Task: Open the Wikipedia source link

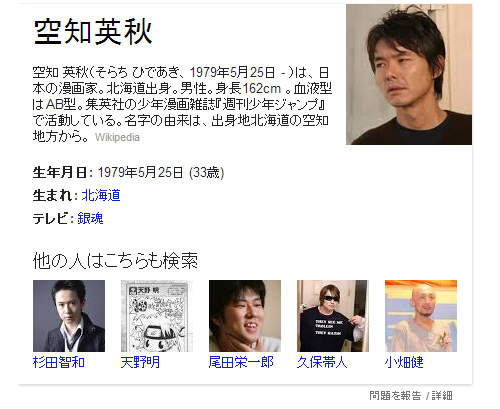Action: coord(117,137)
